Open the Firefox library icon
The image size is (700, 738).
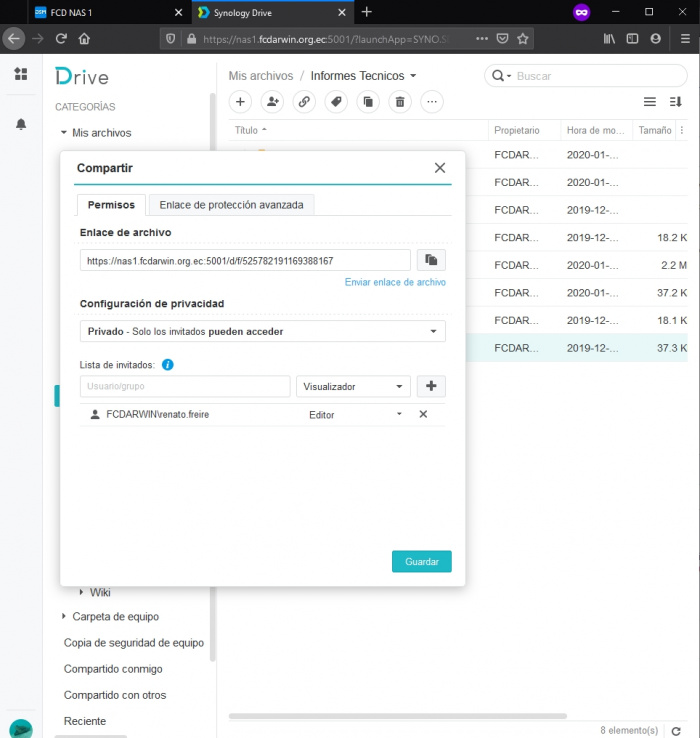click(x=609, y=39)
